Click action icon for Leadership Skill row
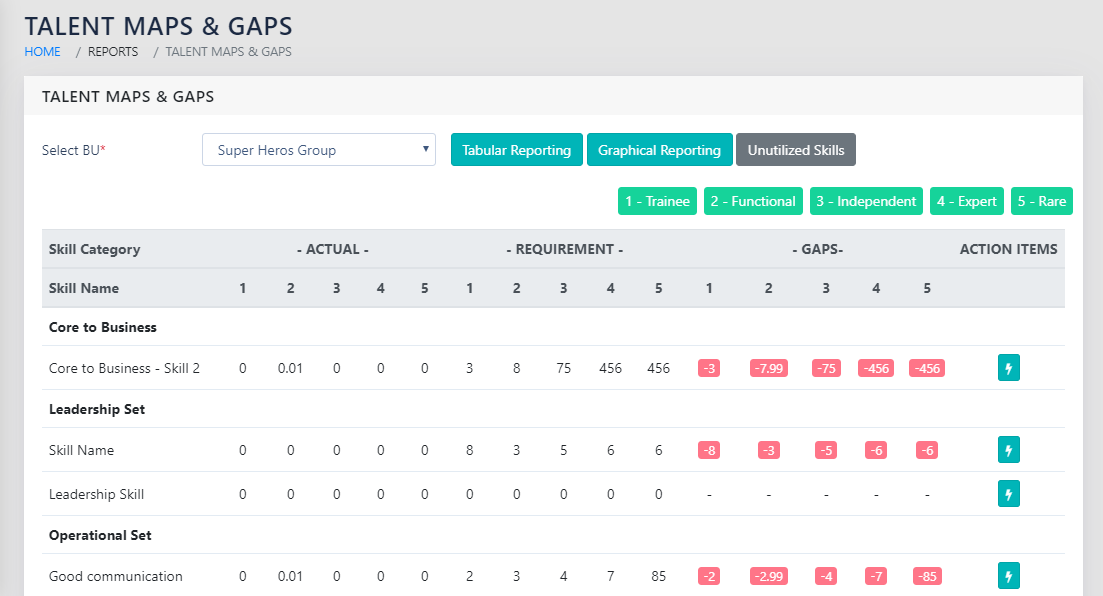The height and width of the screenshot is (596, 1103). tap(1008, 494)
